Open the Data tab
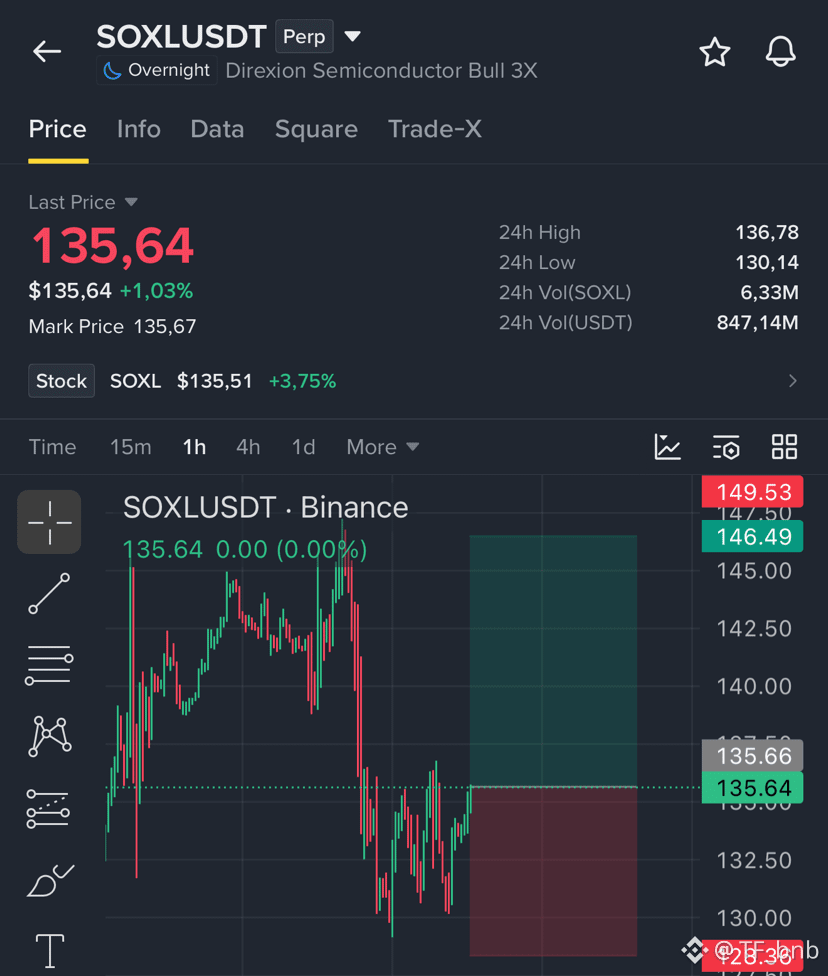This screenshot has height=976, width=828. pos(217,129)
